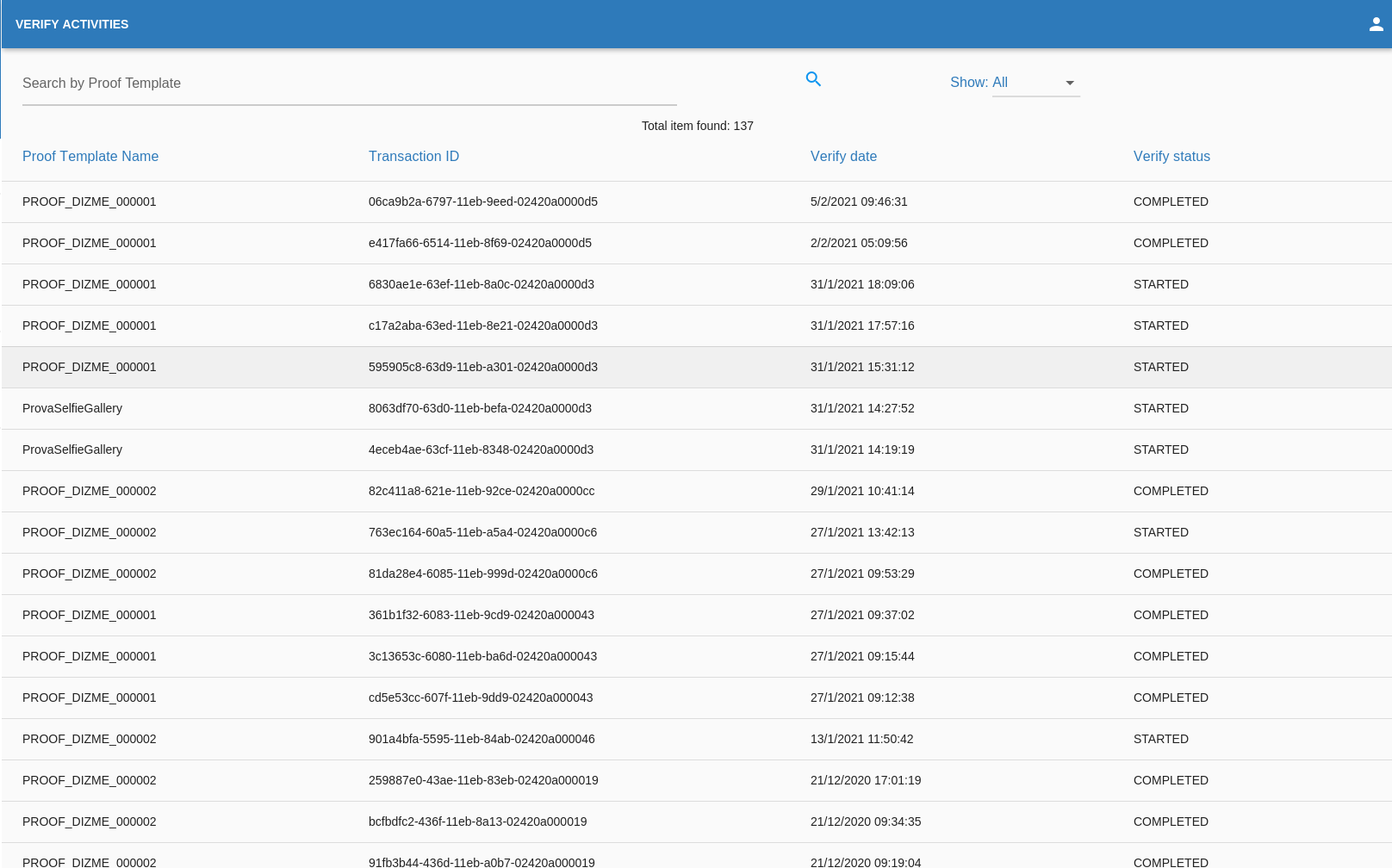This screenshot has width=1392, height=868.
Task: Click verify date 21/12/2020 17:01:19
Action: click(866, 780)
